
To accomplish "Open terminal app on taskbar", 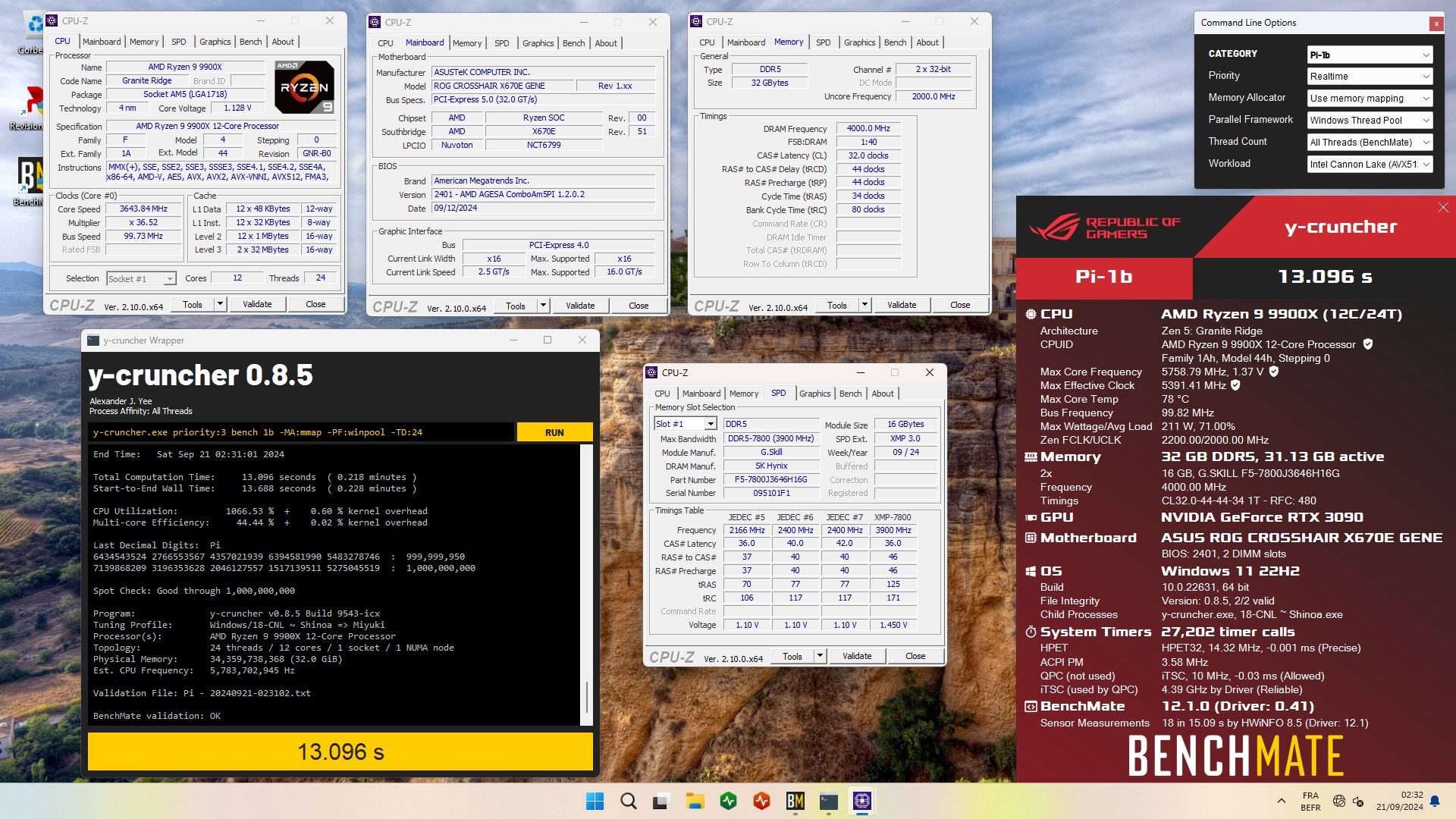I will pos(828,801).
